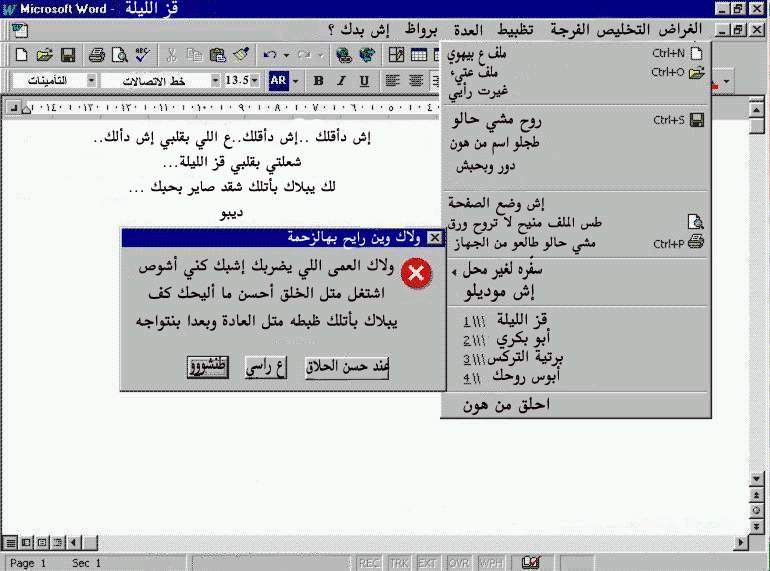
Task: Select the Format Painter brush icon
Action: pos(241,54)
